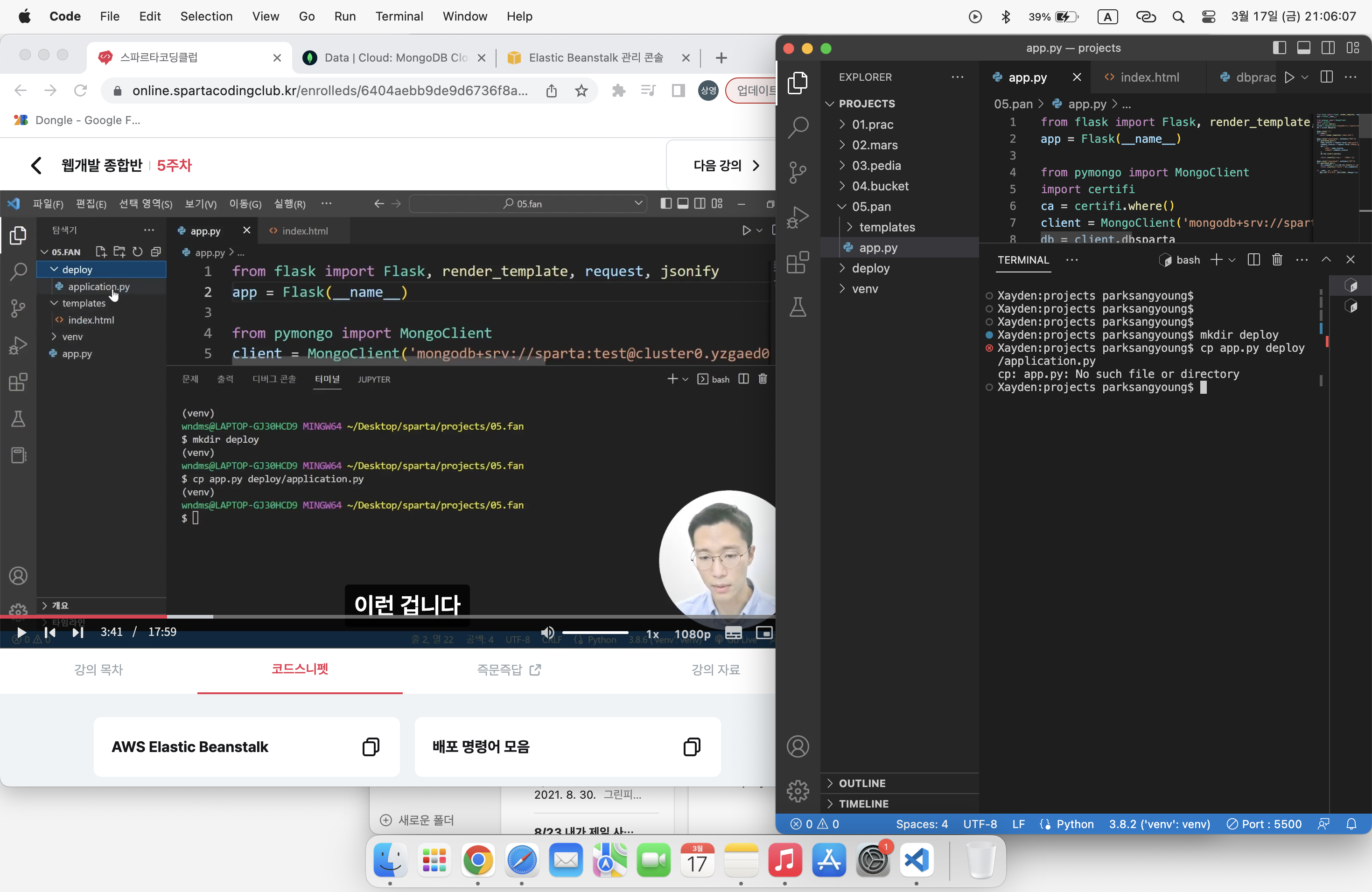Open Search view in projects VS Code sidebar
The width and height of the screenshot is (1372, 892).
pyautogui.click(x=798, y=127)
